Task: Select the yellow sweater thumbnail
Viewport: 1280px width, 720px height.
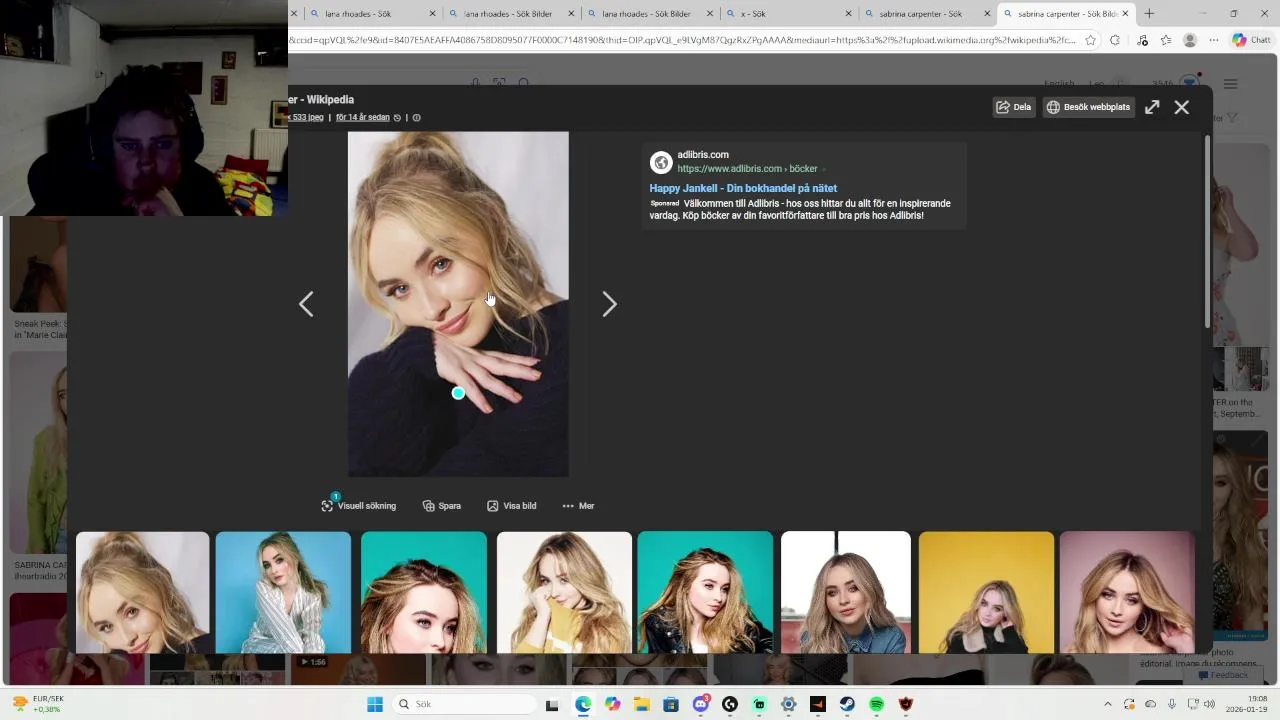Action: 564,592
